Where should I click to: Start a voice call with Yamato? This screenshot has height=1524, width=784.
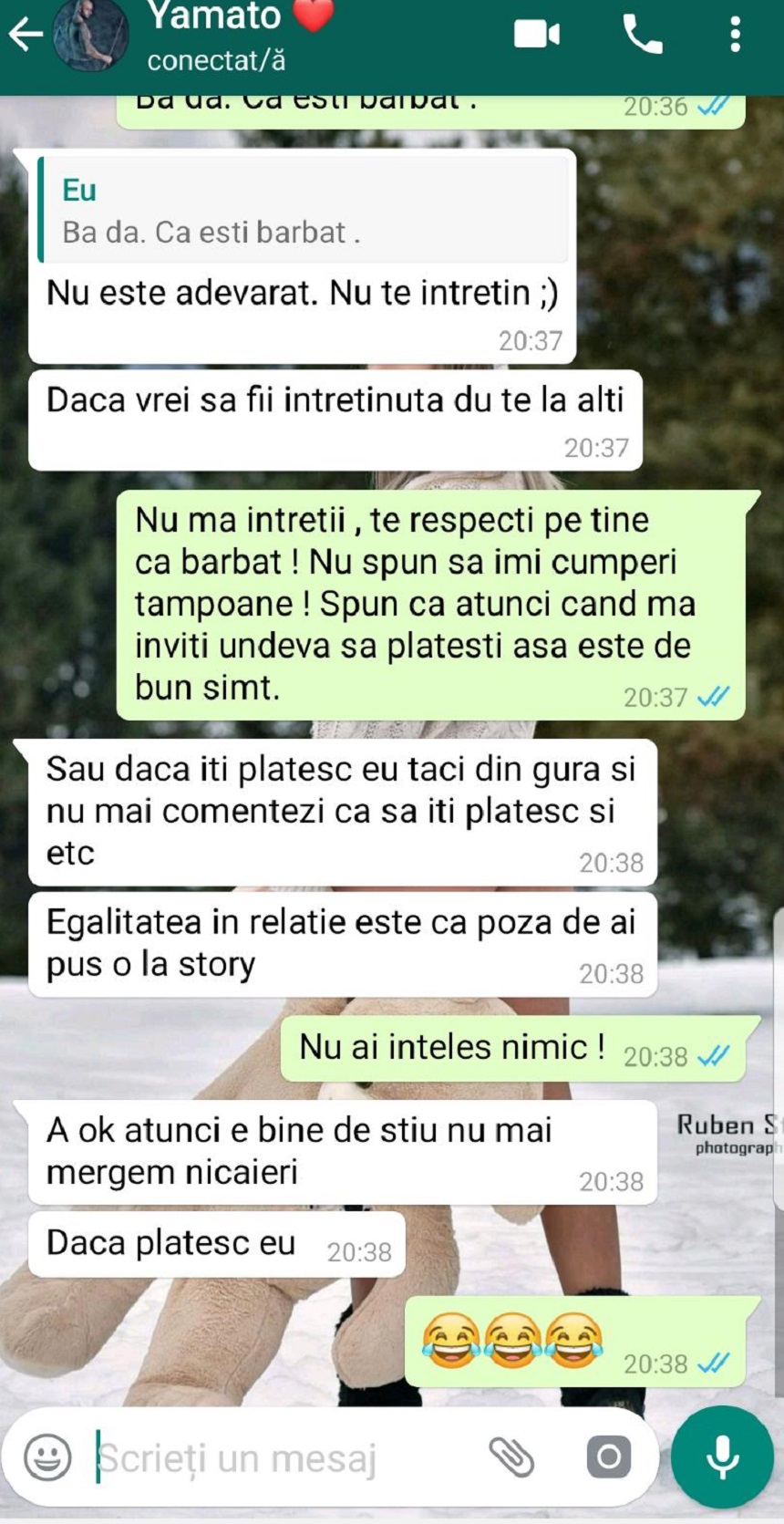tap(643, 35)
